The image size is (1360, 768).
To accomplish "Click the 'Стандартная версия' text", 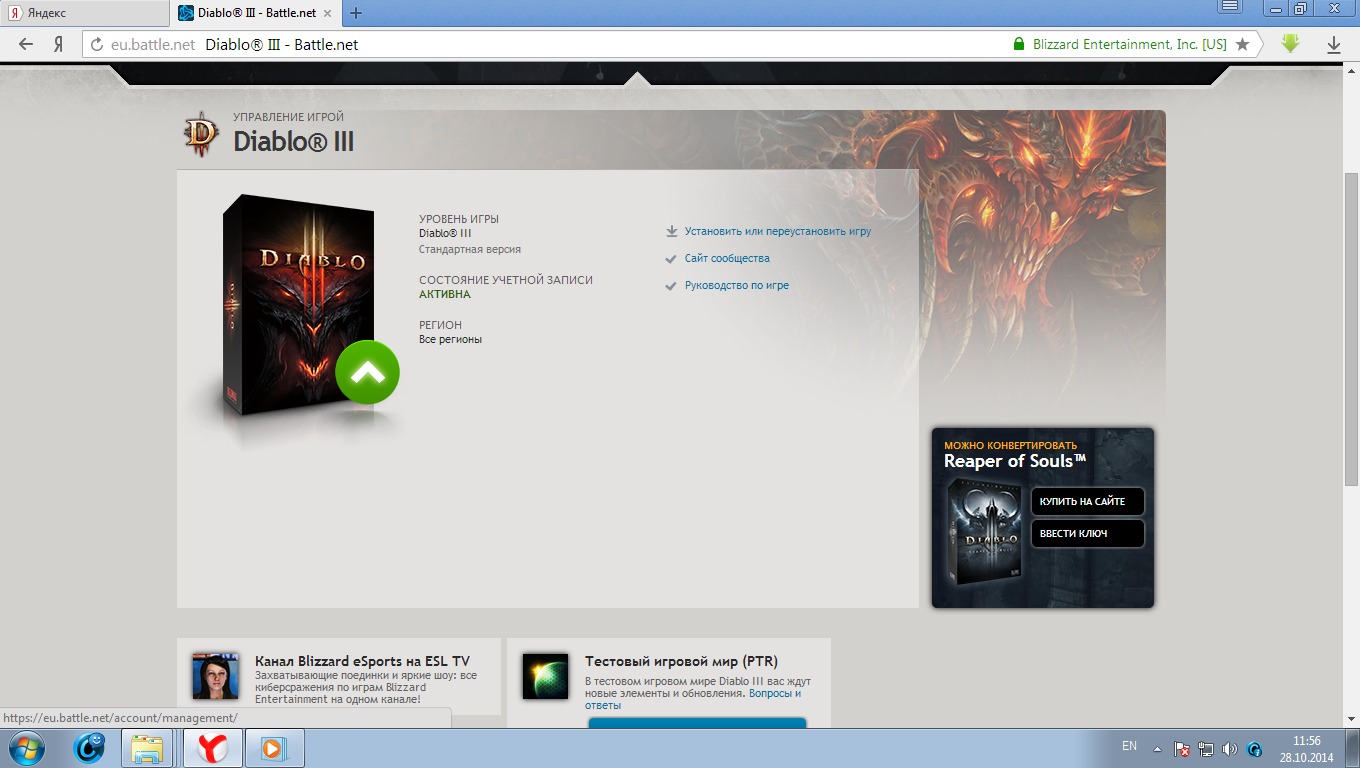I will [470, 249].
